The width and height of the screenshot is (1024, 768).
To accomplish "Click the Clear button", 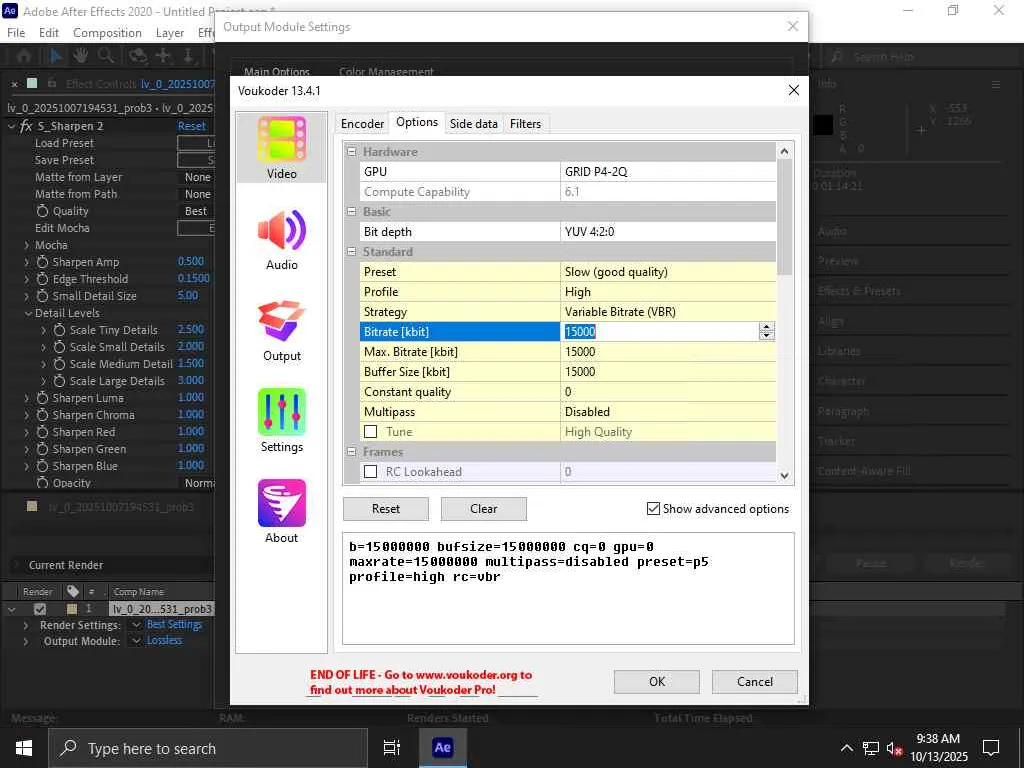I will pyautogui.click(x=484, y=509).
